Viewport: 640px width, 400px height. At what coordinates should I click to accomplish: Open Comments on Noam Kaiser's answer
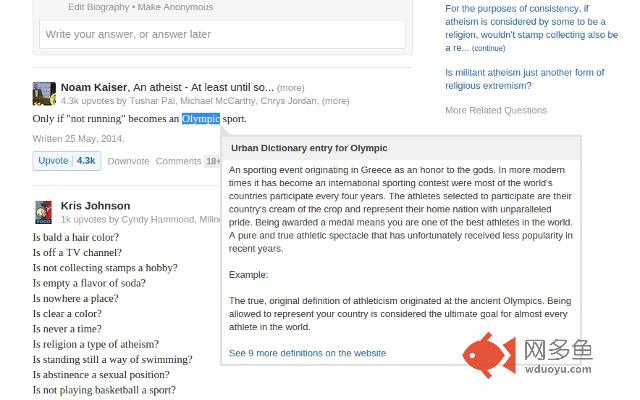click(x=178, y=161)
